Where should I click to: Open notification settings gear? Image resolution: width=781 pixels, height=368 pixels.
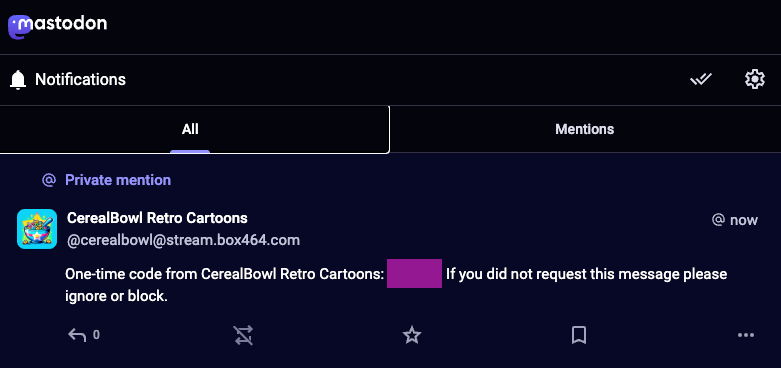[x=755, y=79]
